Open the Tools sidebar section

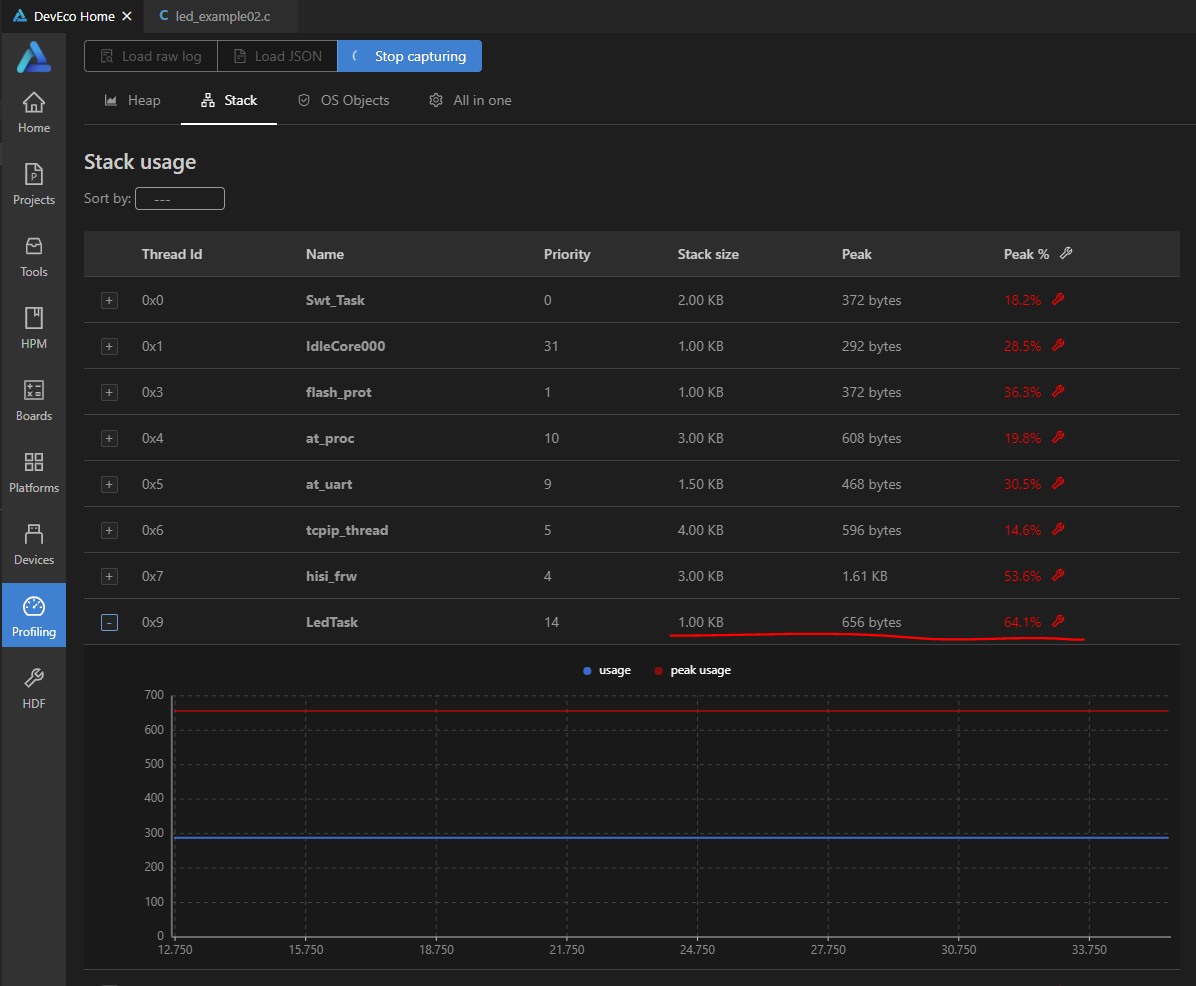pos(33,256)
